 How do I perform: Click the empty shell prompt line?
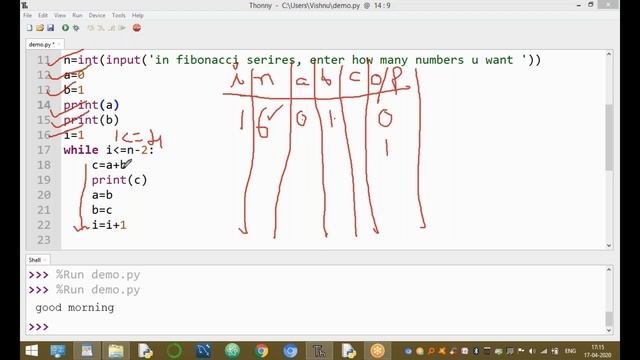coord(316,327)
